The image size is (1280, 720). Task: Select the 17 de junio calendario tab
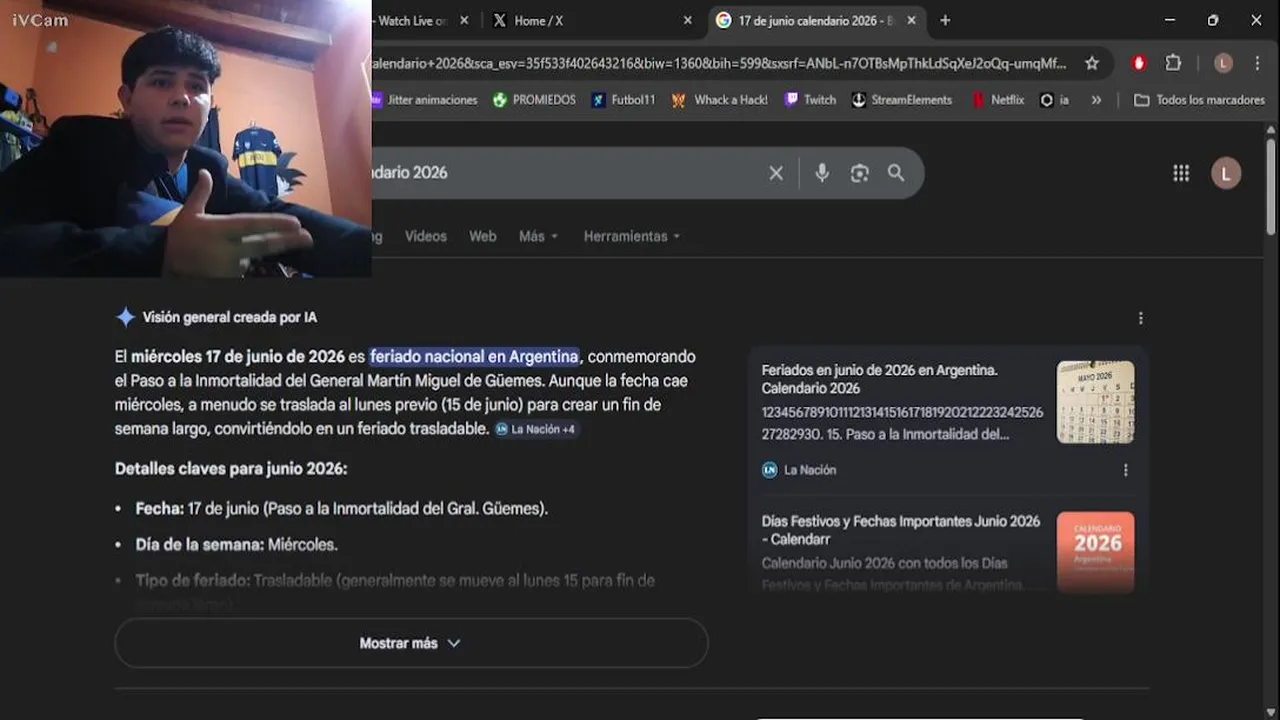point(815,20)
